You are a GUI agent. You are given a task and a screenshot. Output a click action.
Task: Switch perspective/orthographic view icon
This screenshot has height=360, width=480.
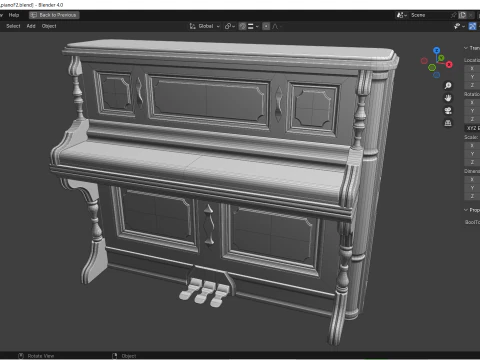pyautogui.click(x=448, y=123)
